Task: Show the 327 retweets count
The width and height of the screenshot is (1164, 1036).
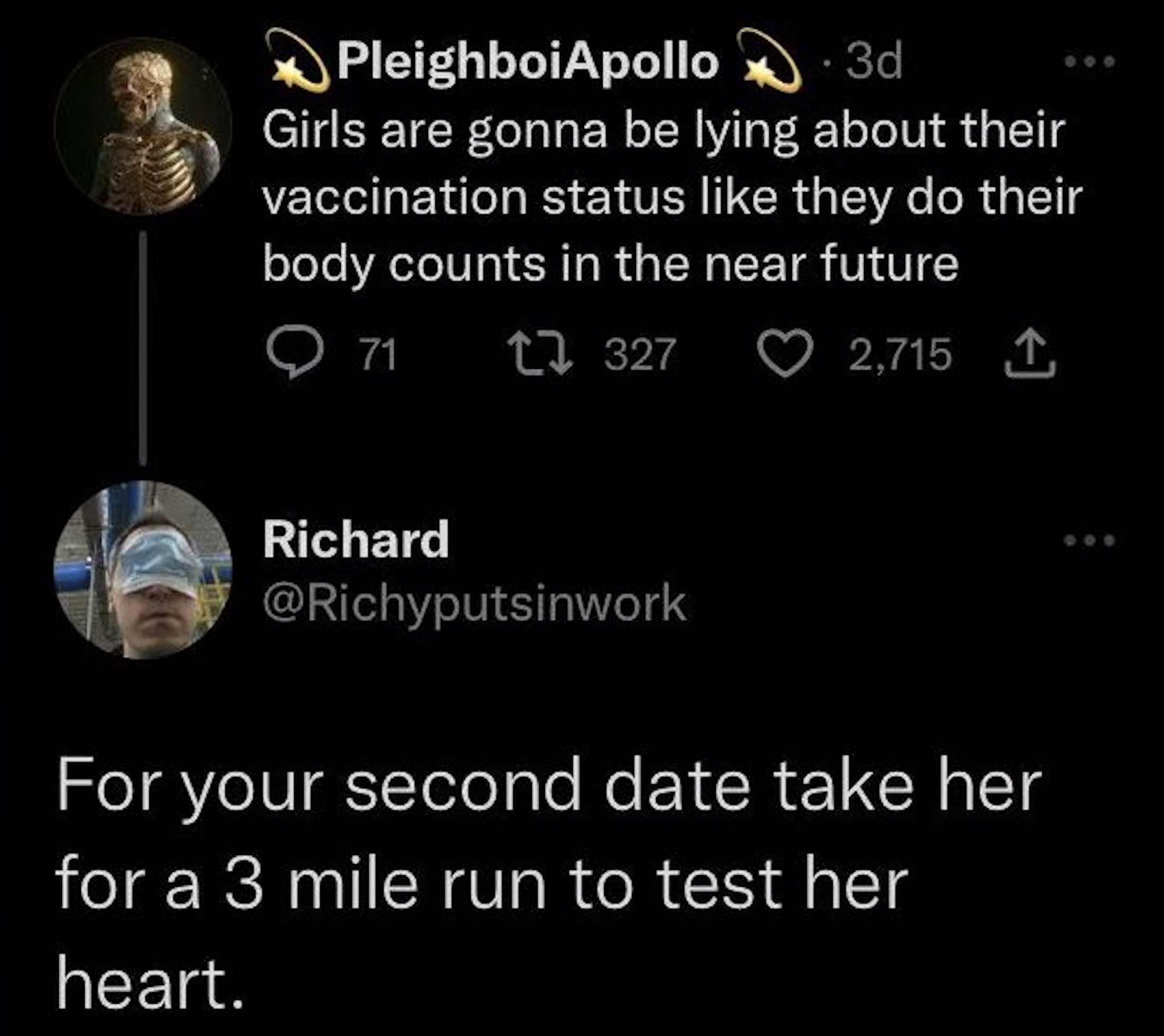Action: [640, 353]
